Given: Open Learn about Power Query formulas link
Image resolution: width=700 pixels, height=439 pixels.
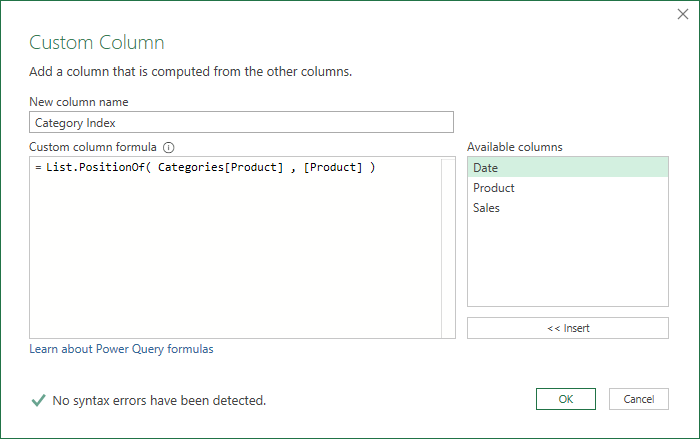Looking at the screenshot, I should pyautogui.click(x=121, y=349).
